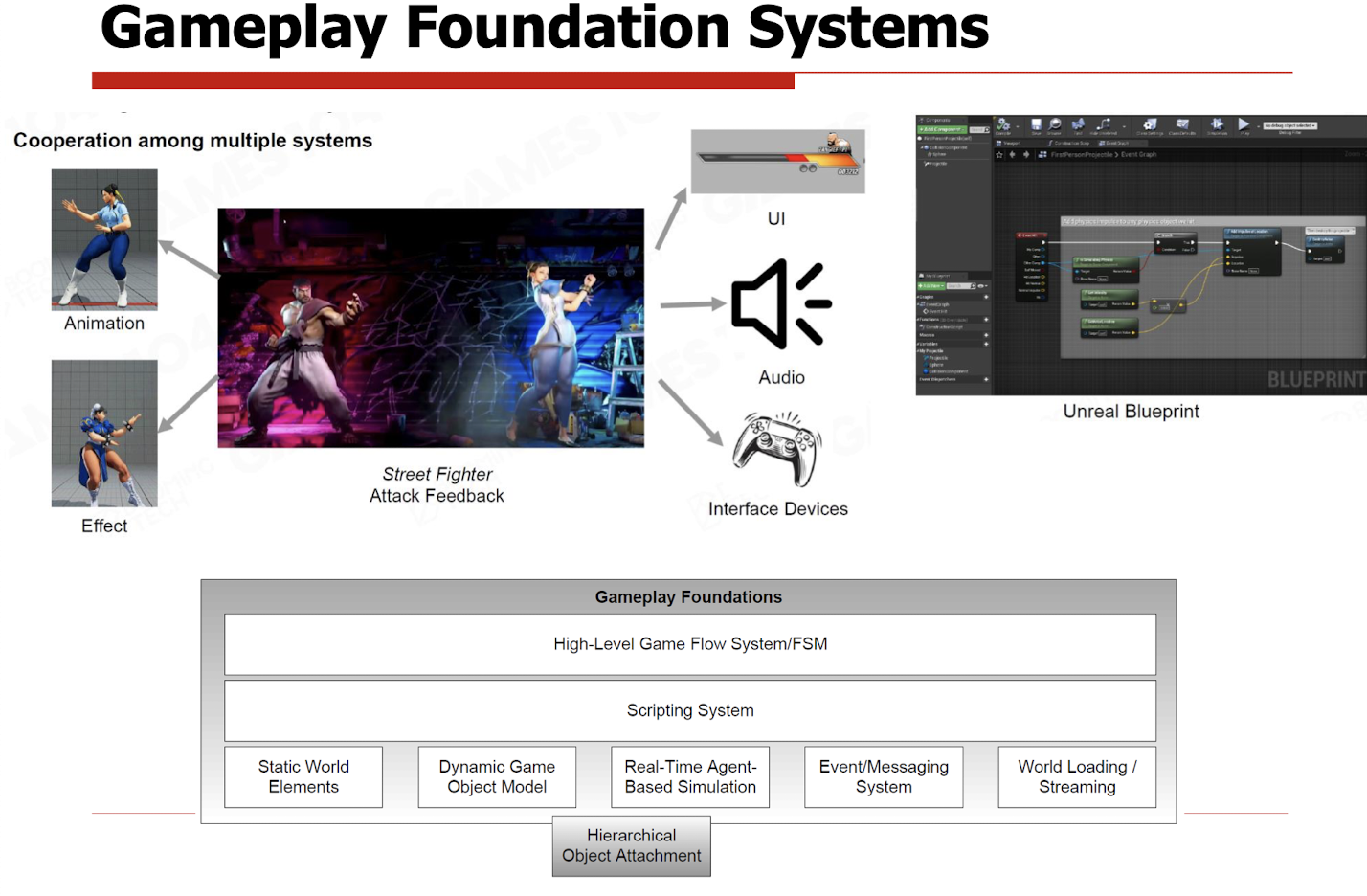This screenshot has width=1367, height=896.
Task: Click the Components search field
Action: point(979,129)
